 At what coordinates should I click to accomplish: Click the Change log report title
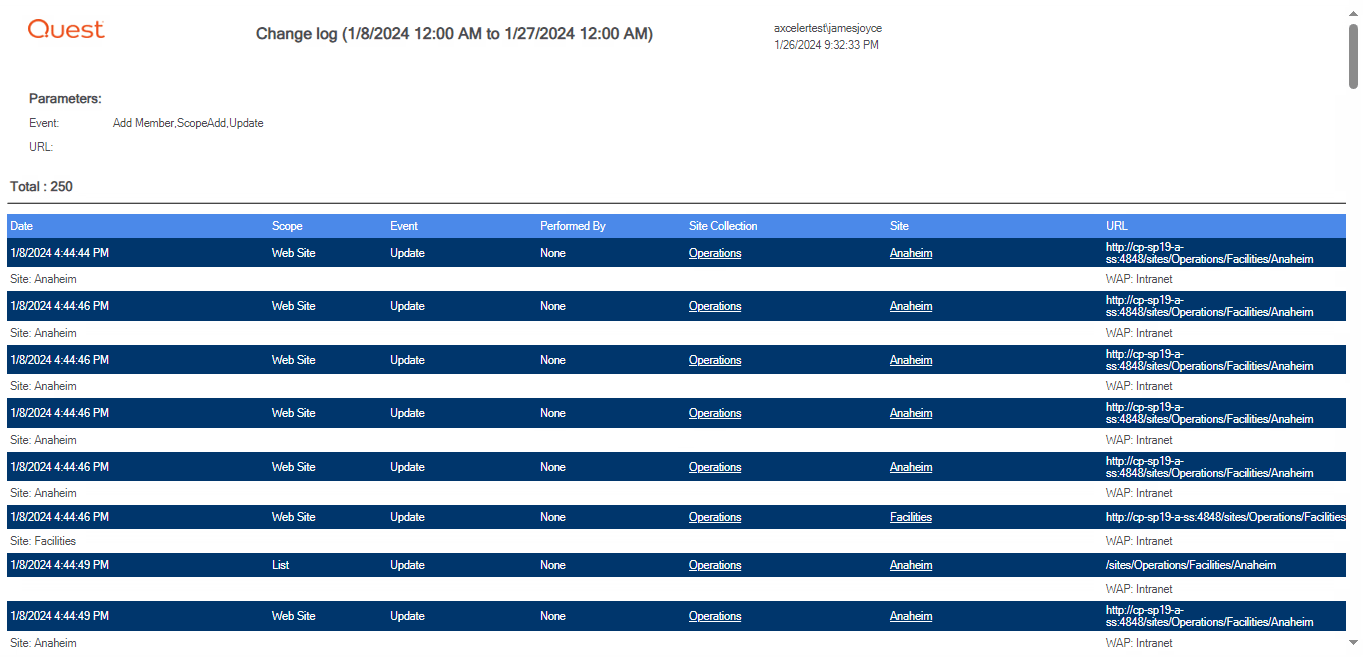click(x=454, y=34)
